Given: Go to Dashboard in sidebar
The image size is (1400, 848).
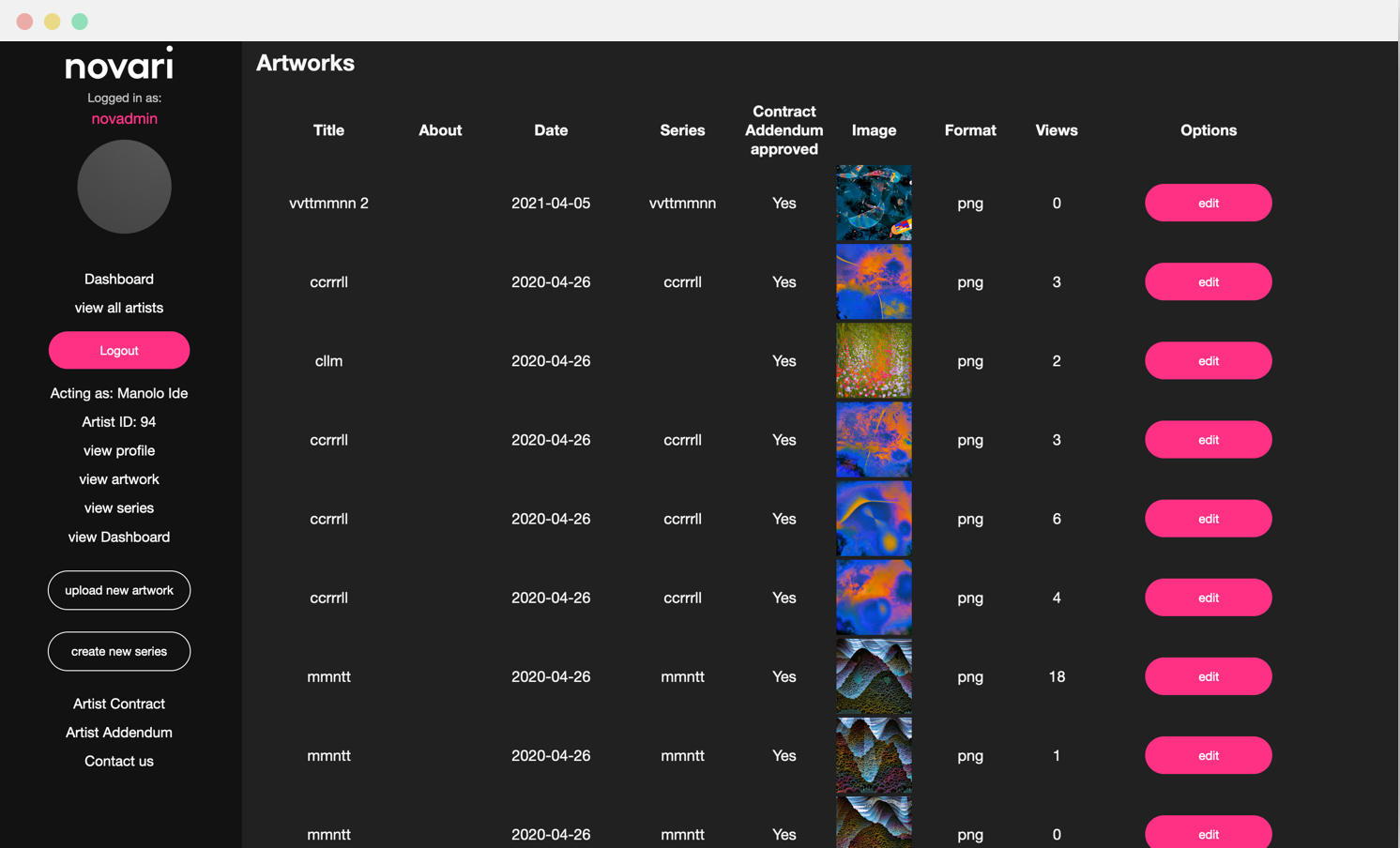Looking at the screenshot, I should 119,279.
